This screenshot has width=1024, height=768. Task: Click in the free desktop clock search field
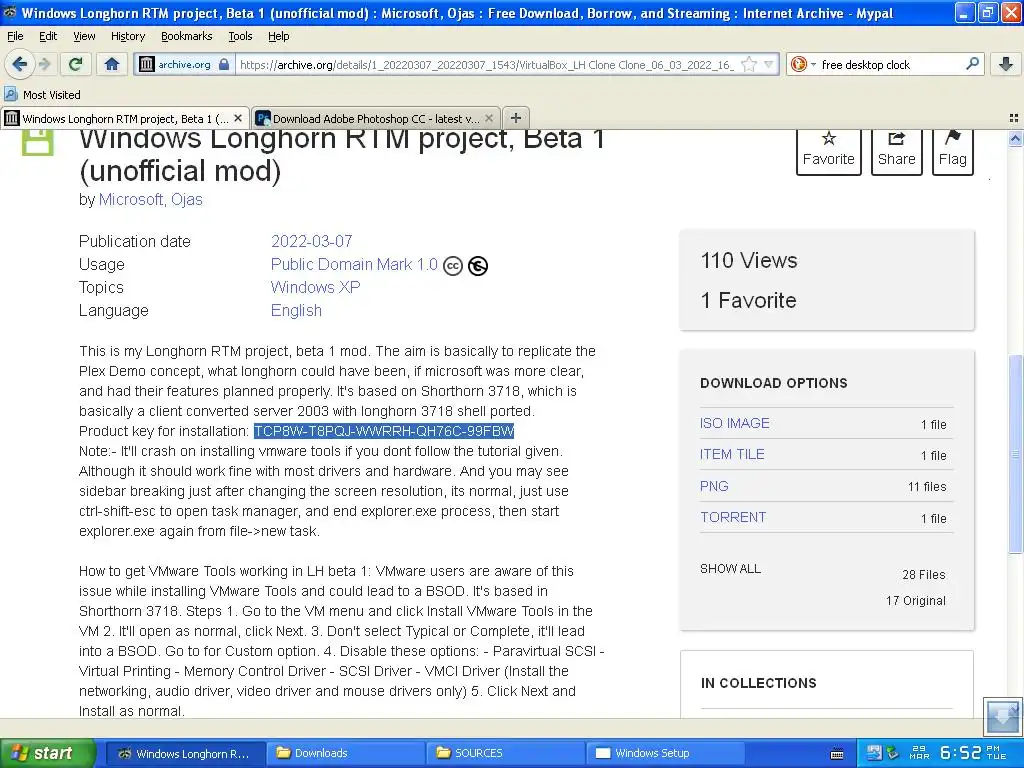tap(888, 65)
